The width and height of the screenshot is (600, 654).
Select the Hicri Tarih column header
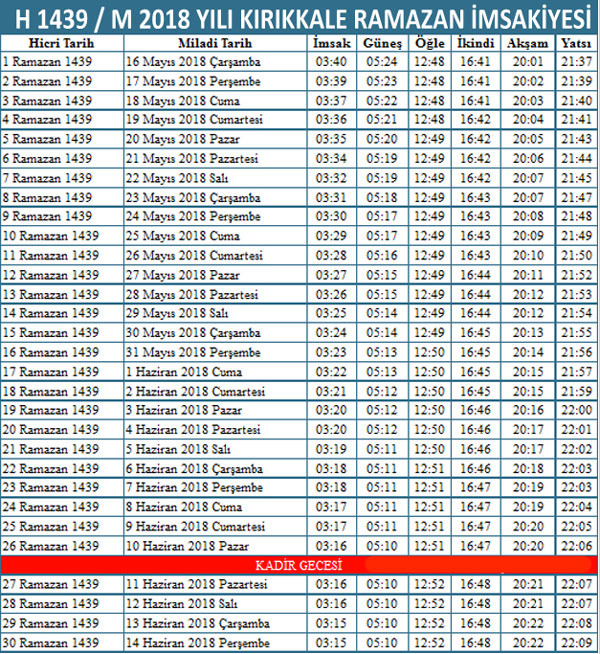click(61, 45)
